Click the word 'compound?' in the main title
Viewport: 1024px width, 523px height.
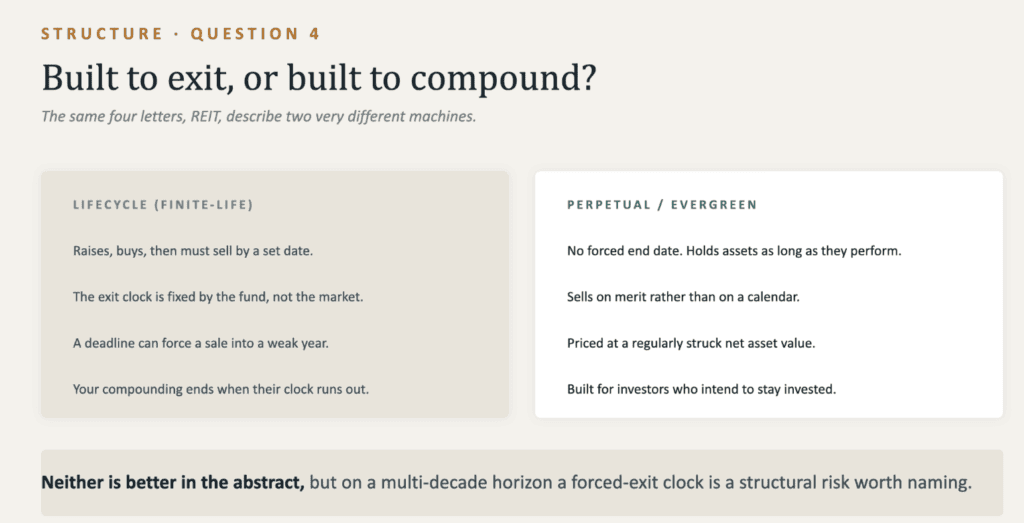(x=504, y=80)
